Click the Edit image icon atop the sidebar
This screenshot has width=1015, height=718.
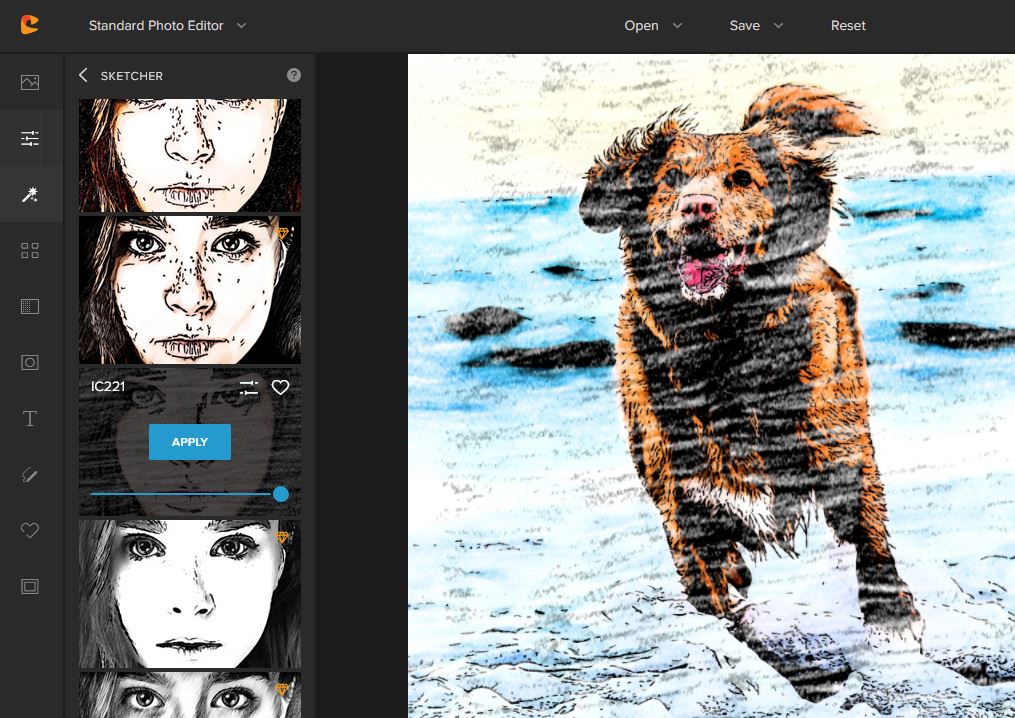click(30, 82)
